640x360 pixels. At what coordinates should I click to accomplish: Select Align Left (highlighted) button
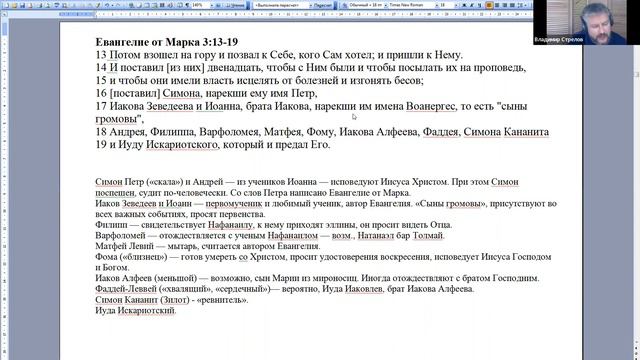tap(489, 5)
